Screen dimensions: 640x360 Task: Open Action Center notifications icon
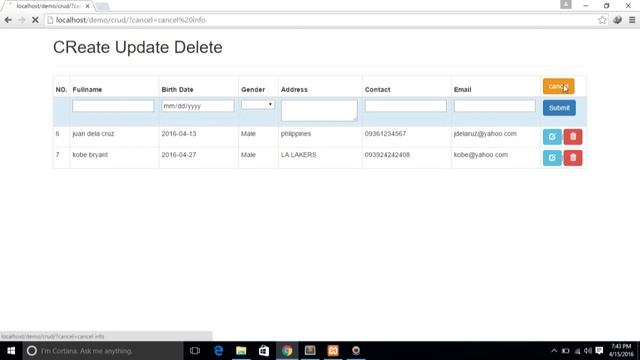coord(599,351)
